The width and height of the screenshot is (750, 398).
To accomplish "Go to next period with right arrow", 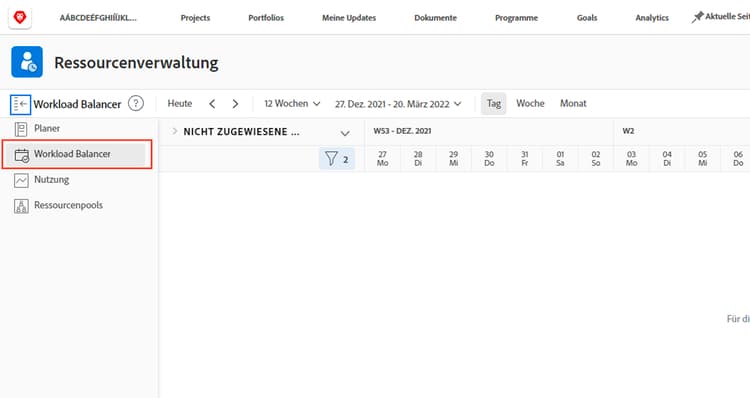I will click(x=235, y=104).
